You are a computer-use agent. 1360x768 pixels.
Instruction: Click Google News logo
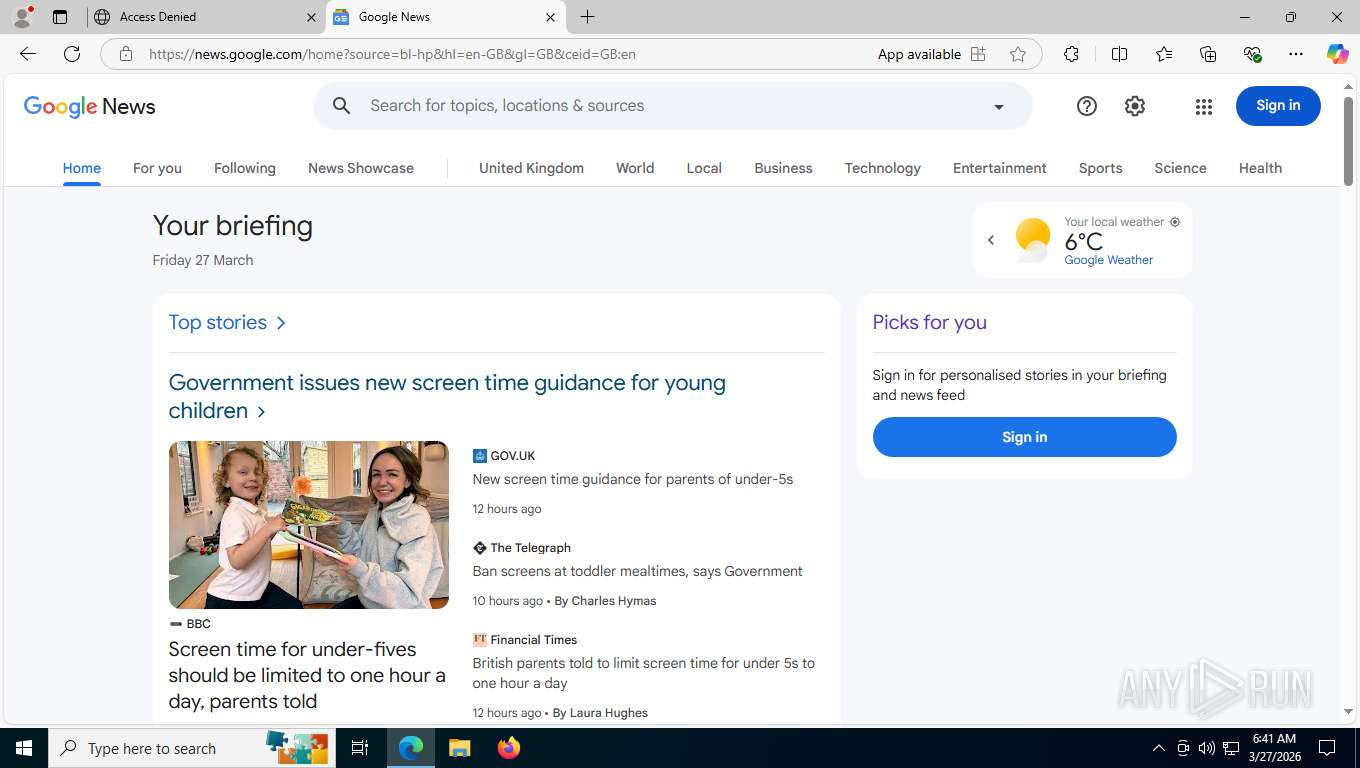[89, 107]
